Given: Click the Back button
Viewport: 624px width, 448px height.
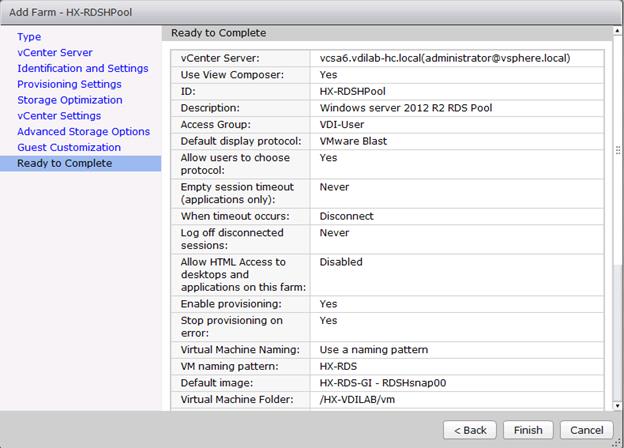Looking at the screenshot, I should (470, 430).
